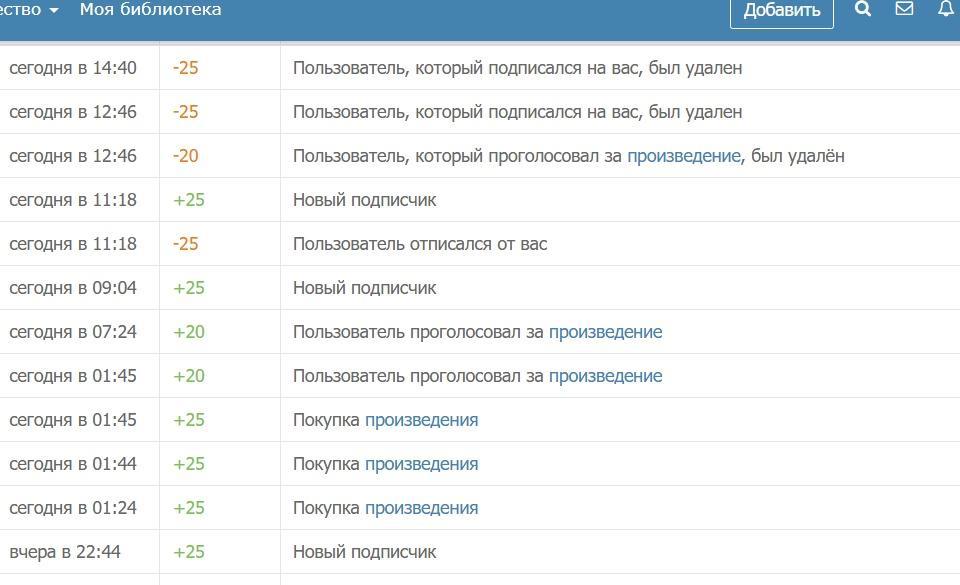Open произведение link in 12:46 deleted-voter row
960x585 pixels.
[x=683, y=156]
